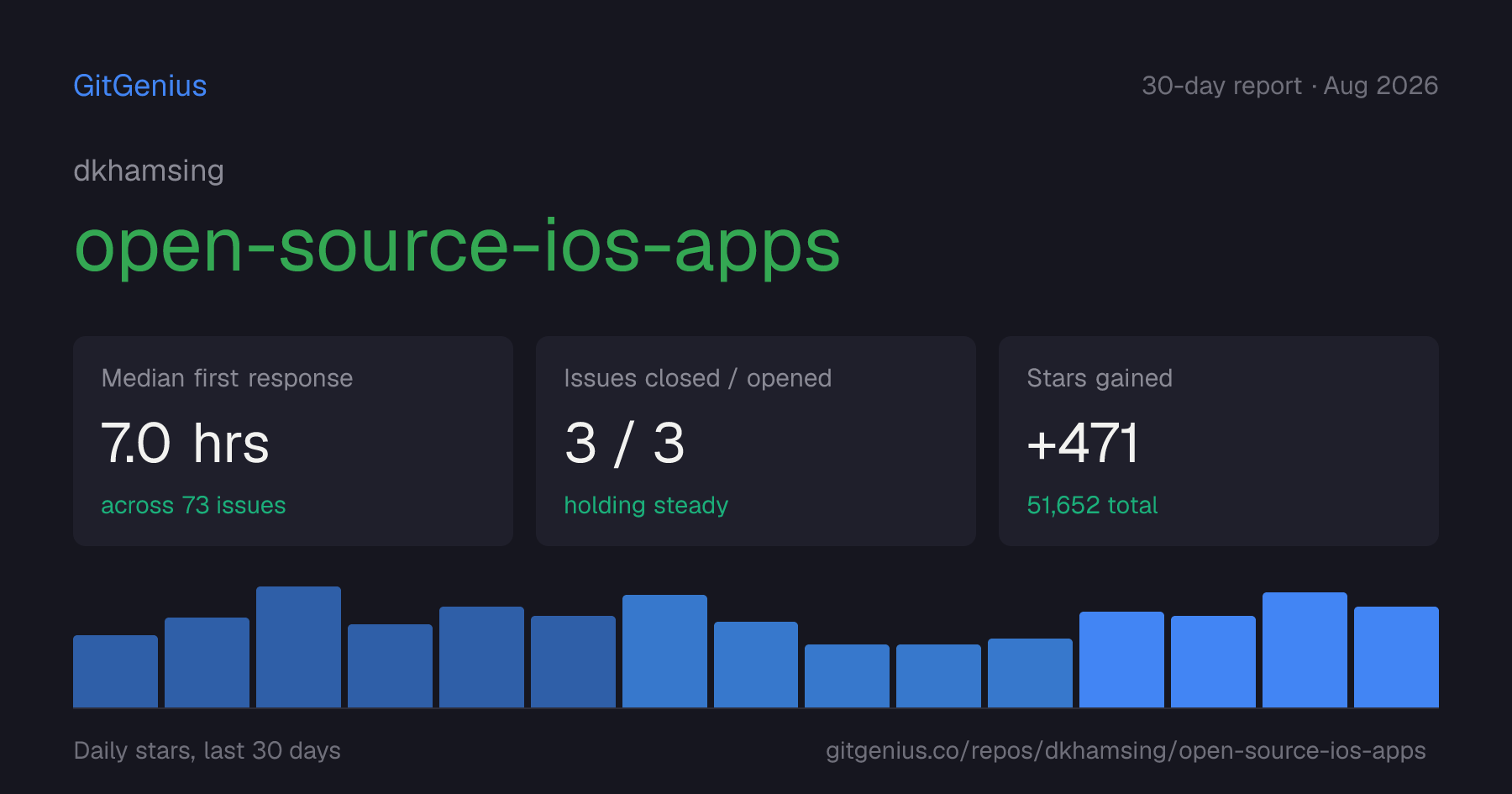1512x794 pixels.
Task: Select the '30-day report · Aug 2026' text
Action: [x=1289, y=86]
